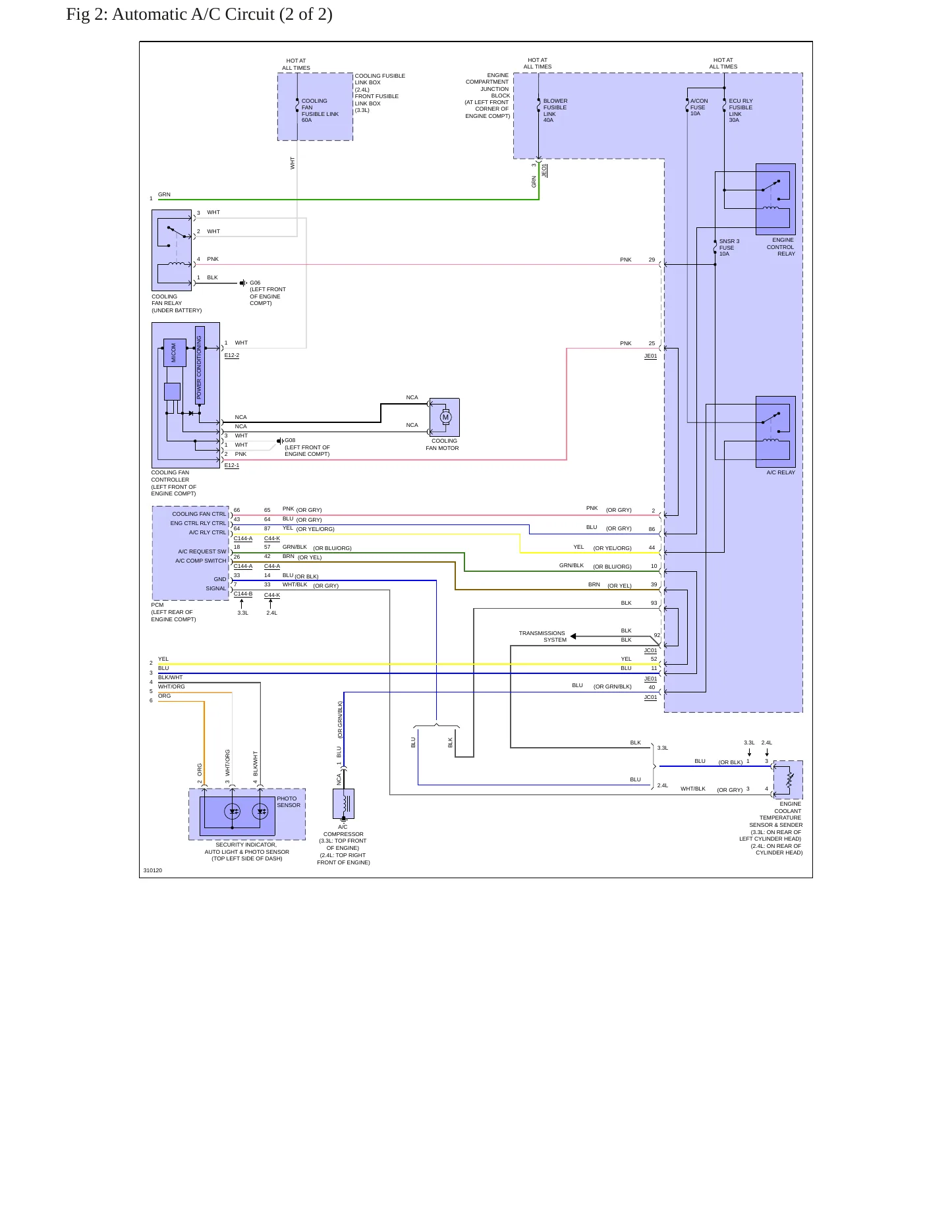The image size is (952, 1232).
Task: Click the 'SIGNAL' PCM pin label
Action: pyautogui.click(x=216, y=588)
